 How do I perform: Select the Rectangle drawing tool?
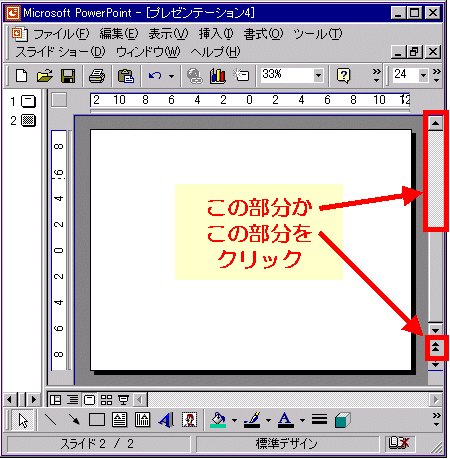pos(97,420)
